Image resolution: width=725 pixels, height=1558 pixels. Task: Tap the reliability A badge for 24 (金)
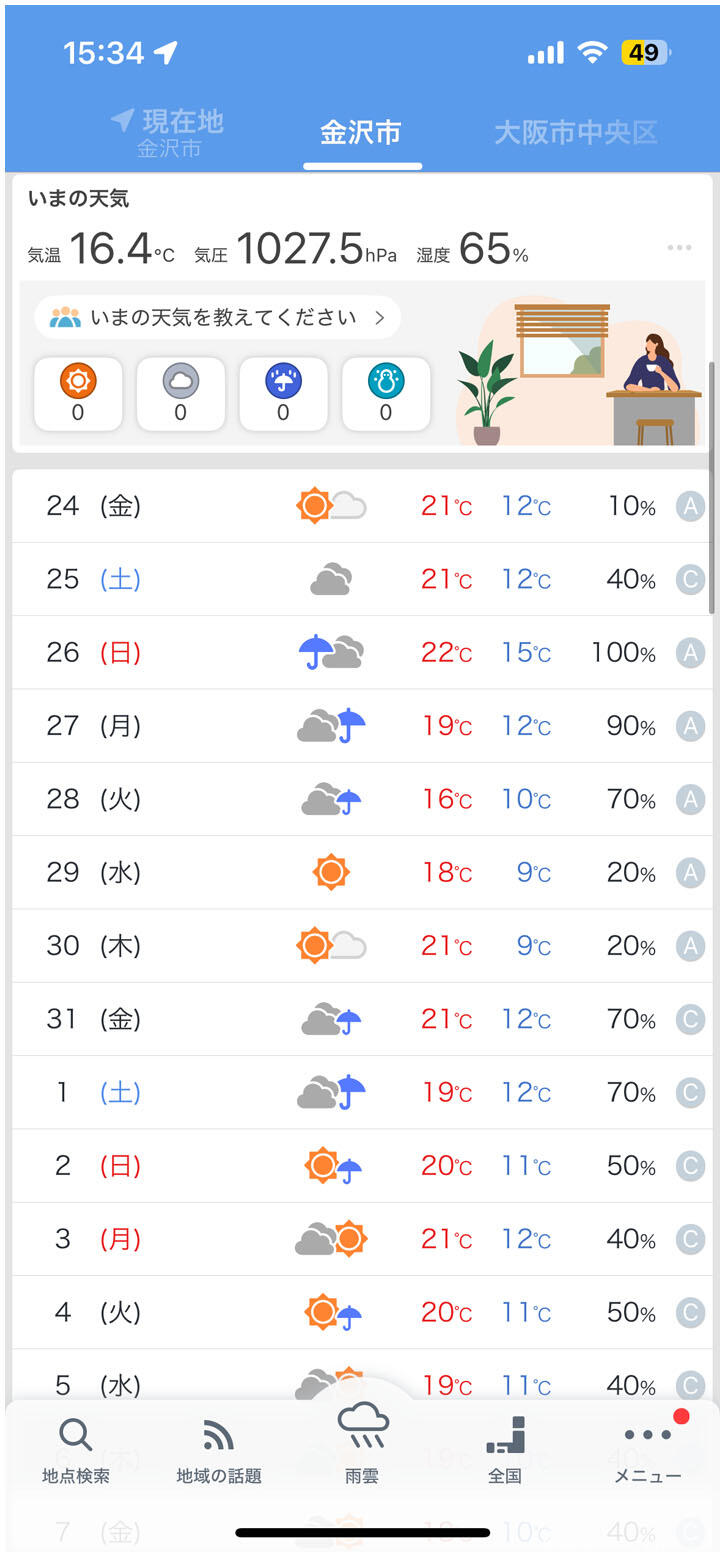(x=690, y=506)
